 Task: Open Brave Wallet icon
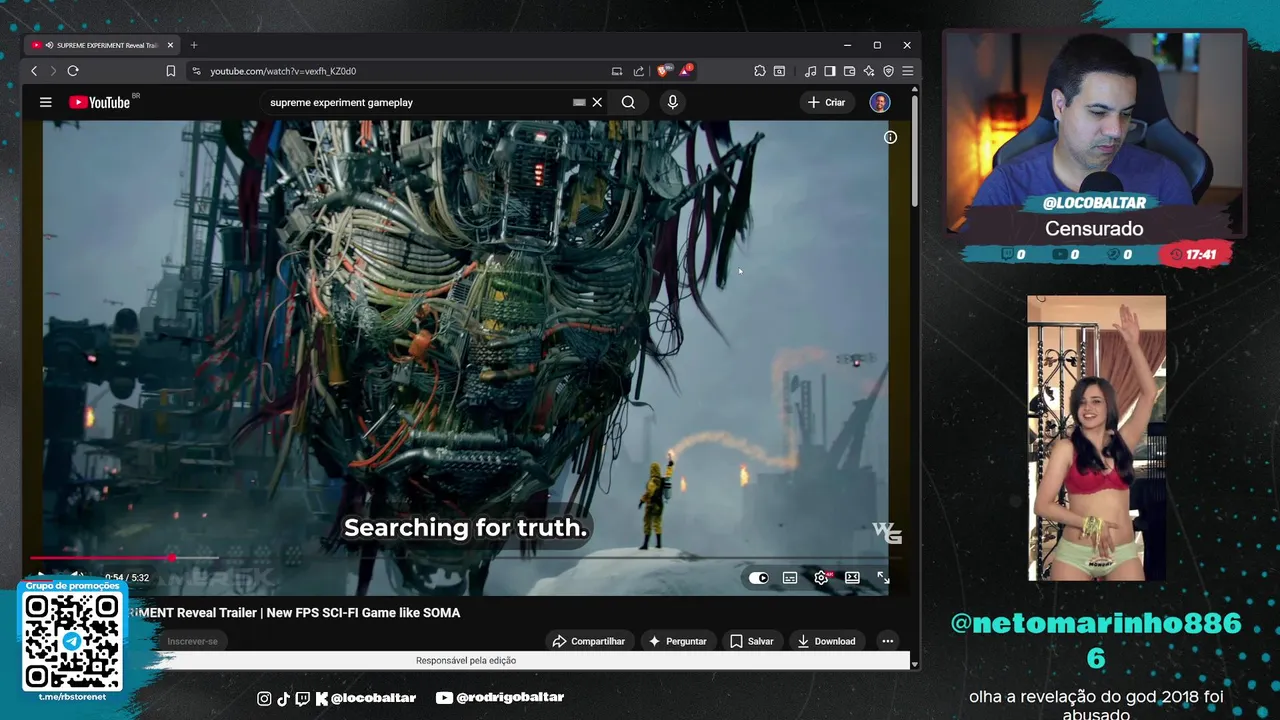[849, 71]
